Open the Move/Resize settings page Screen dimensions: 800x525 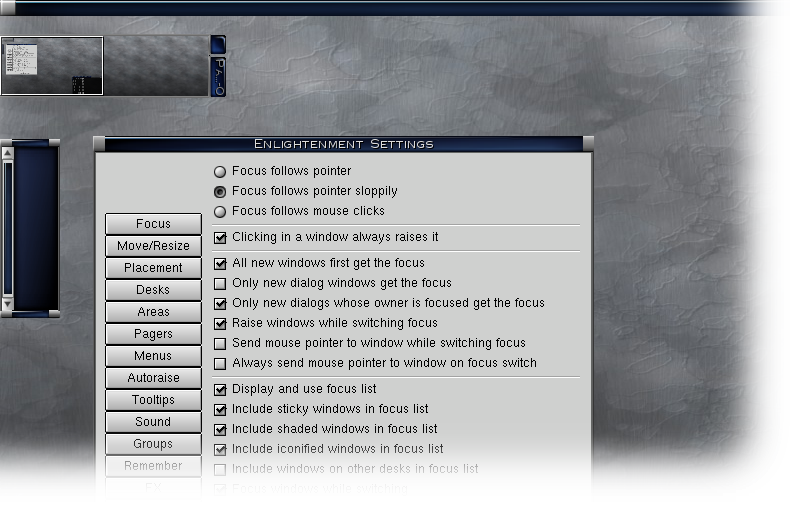pyautogui.click(x=153, y=246)
